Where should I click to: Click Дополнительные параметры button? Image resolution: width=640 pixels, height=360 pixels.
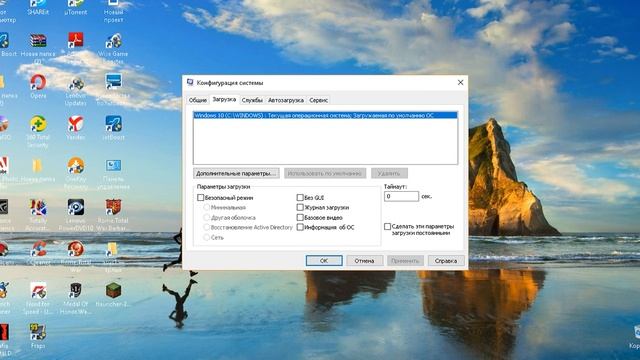(x=236, y=173)
